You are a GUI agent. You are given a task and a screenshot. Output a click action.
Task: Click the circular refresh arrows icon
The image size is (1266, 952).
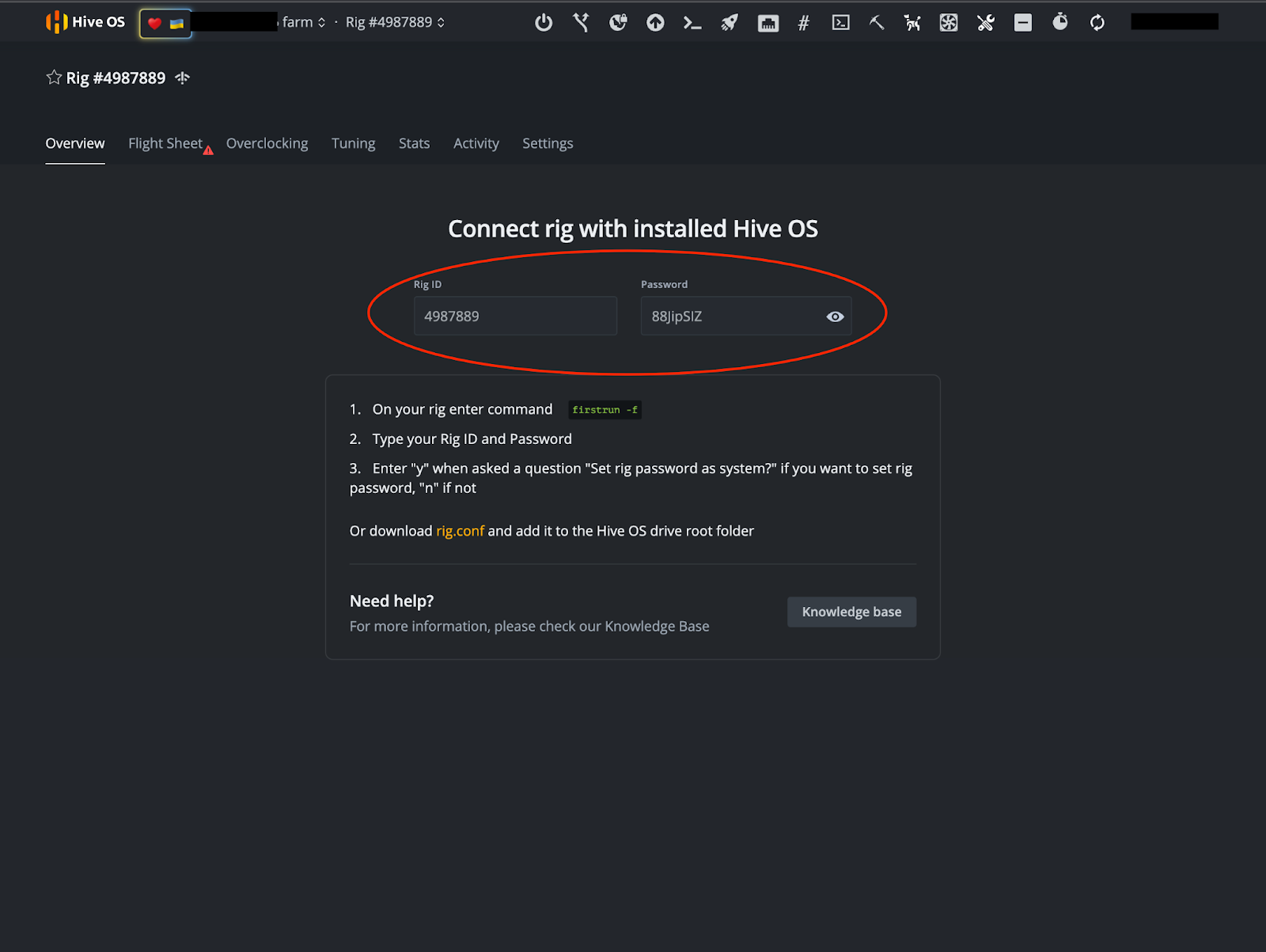(x=1097, y=22)
